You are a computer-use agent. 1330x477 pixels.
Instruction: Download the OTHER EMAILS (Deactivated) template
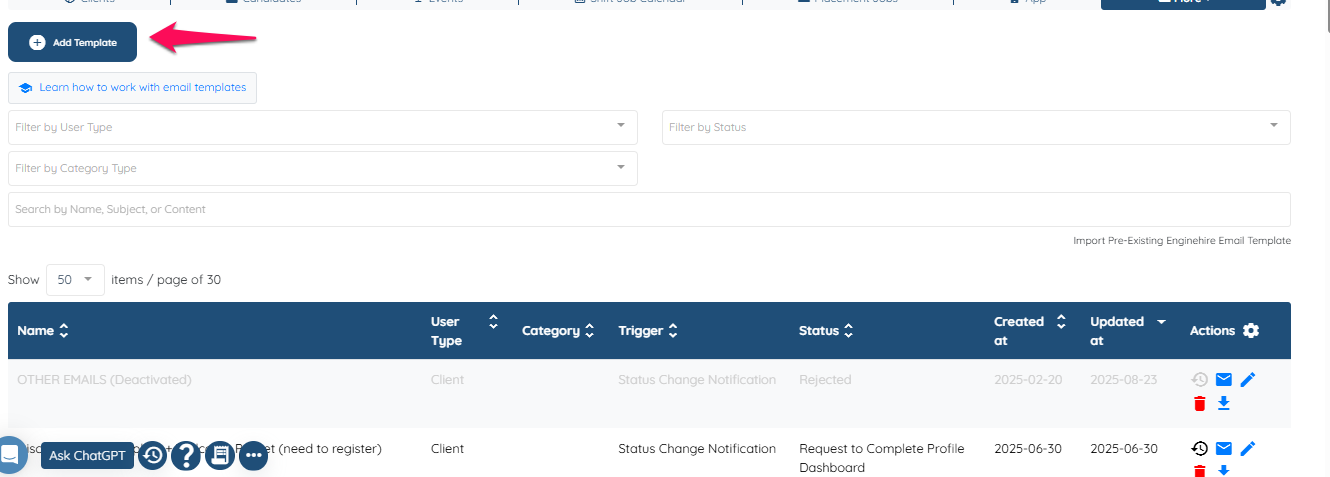coord(1224,404)
